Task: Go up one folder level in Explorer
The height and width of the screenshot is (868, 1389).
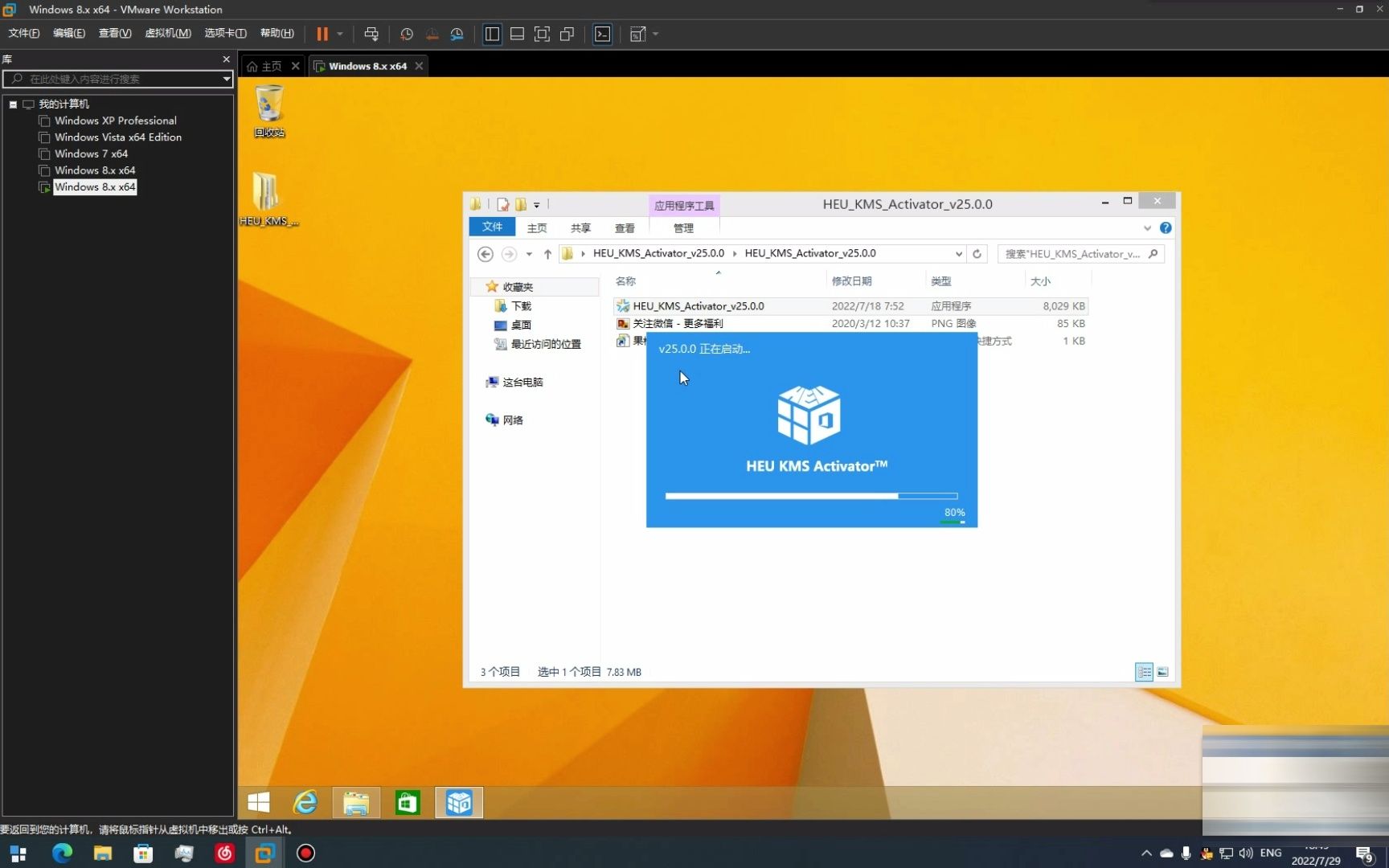Action: pos(547,254)
